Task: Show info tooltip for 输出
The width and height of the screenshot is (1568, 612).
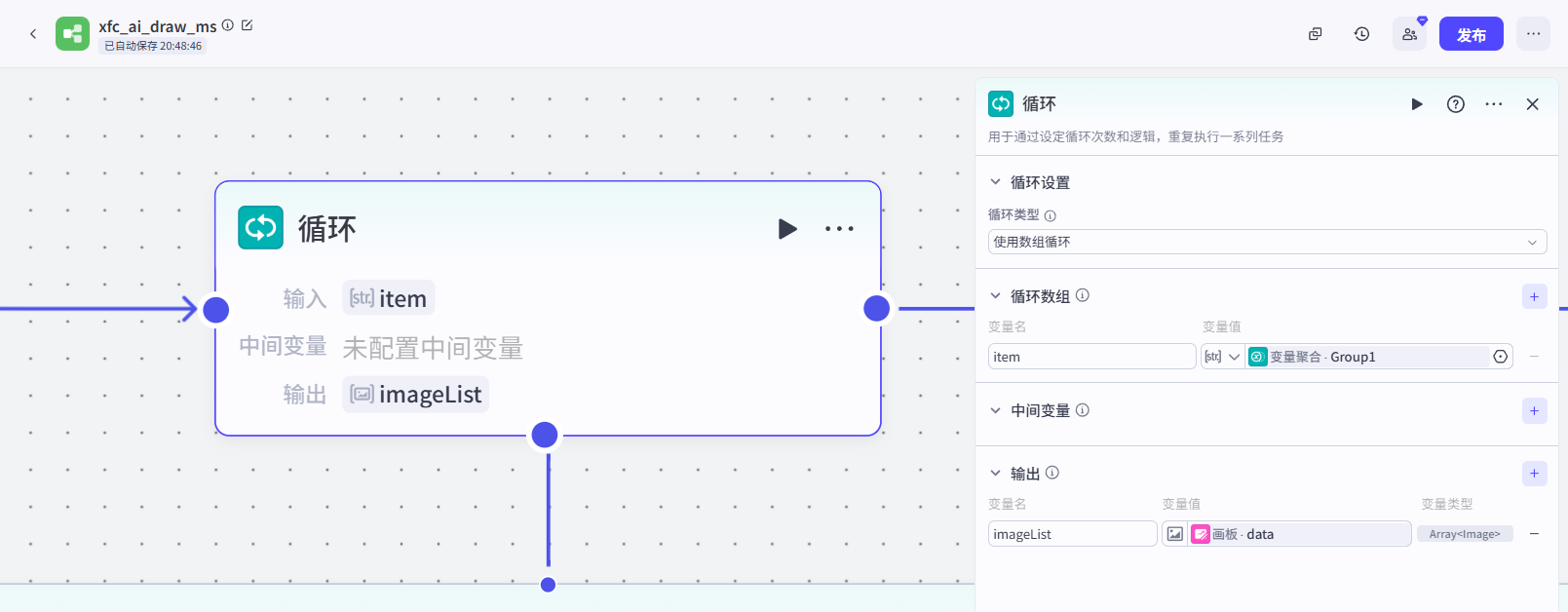Action: point(1052,473)
